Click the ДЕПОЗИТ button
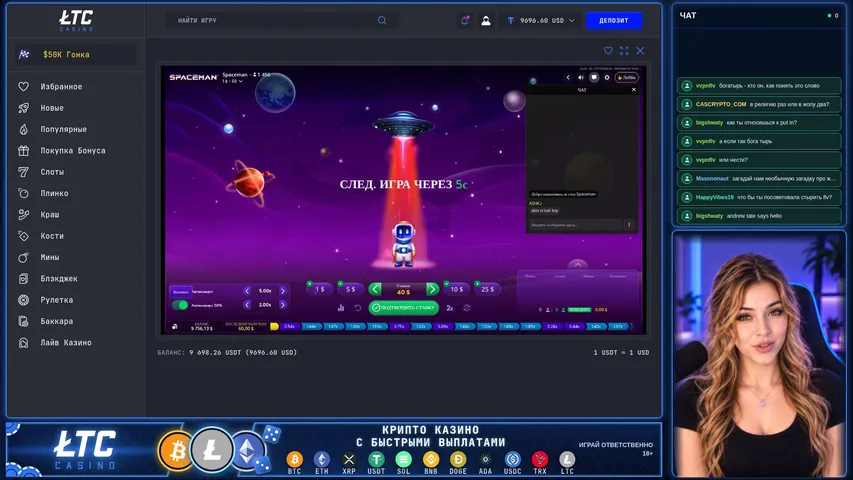This screenshot has width=853, height=480. click(614, 21)
